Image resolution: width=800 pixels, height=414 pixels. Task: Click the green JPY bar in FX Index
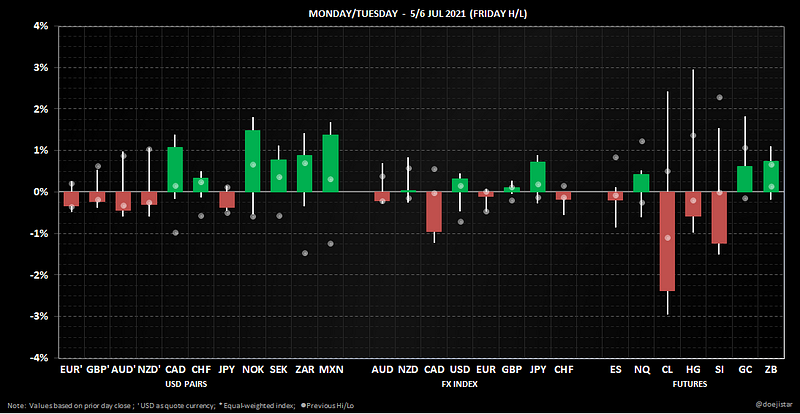pos(538,177)
